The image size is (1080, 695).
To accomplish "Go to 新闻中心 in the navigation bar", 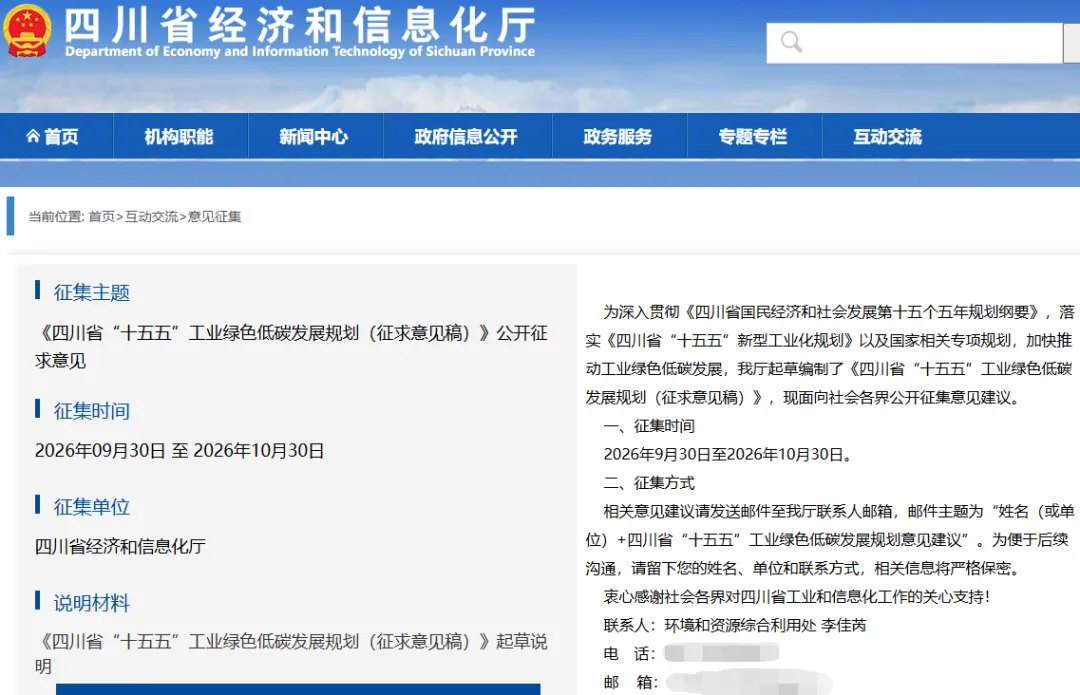I will click(x=314, y=136).
